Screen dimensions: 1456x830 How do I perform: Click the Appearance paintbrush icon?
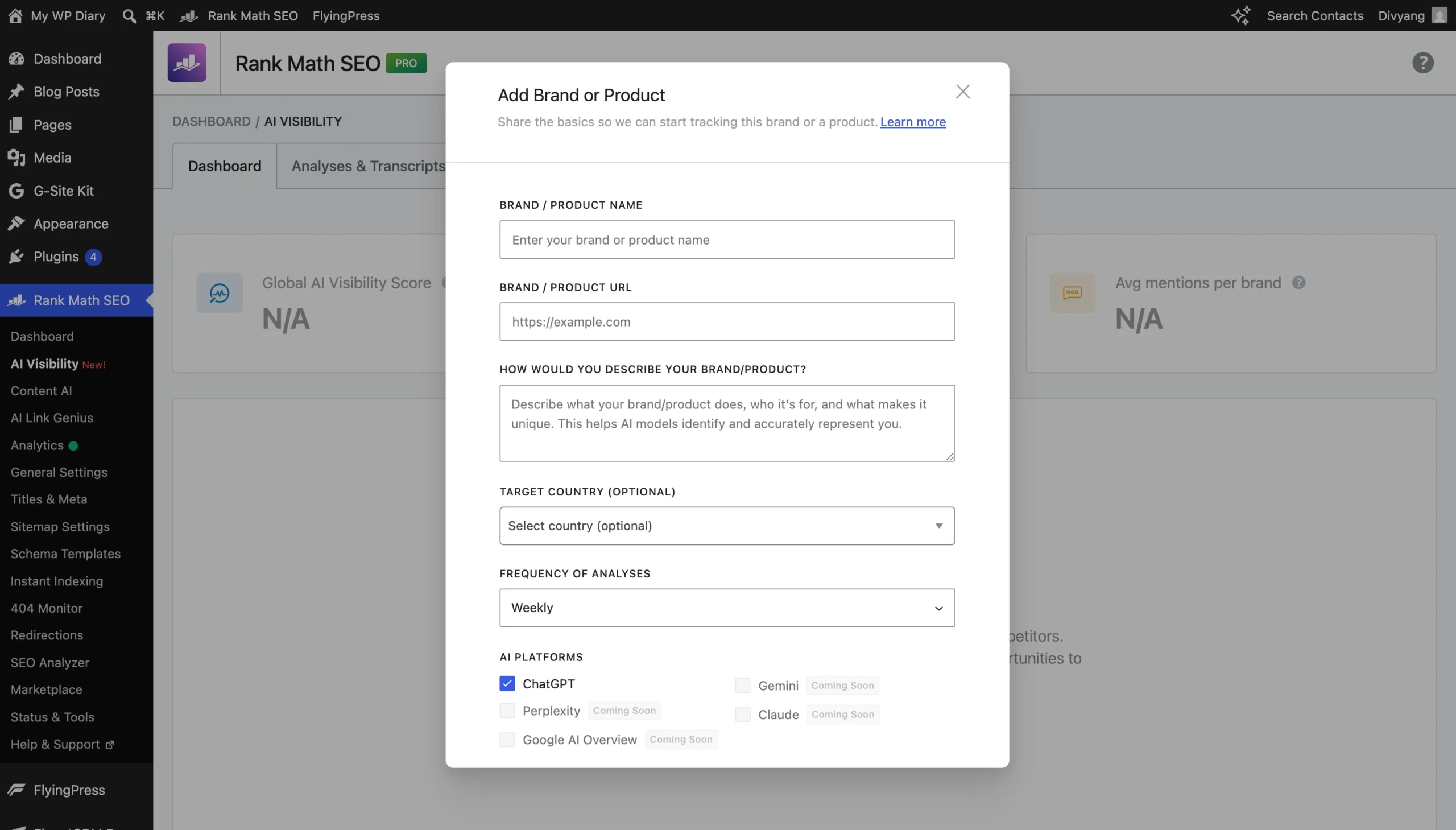[16, 224]
